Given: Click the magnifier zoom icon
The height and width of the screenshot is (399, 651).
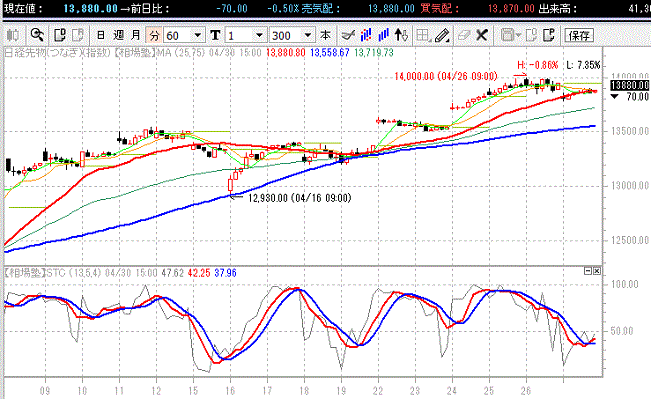Looking at the screenshot, I should point(37,35).
